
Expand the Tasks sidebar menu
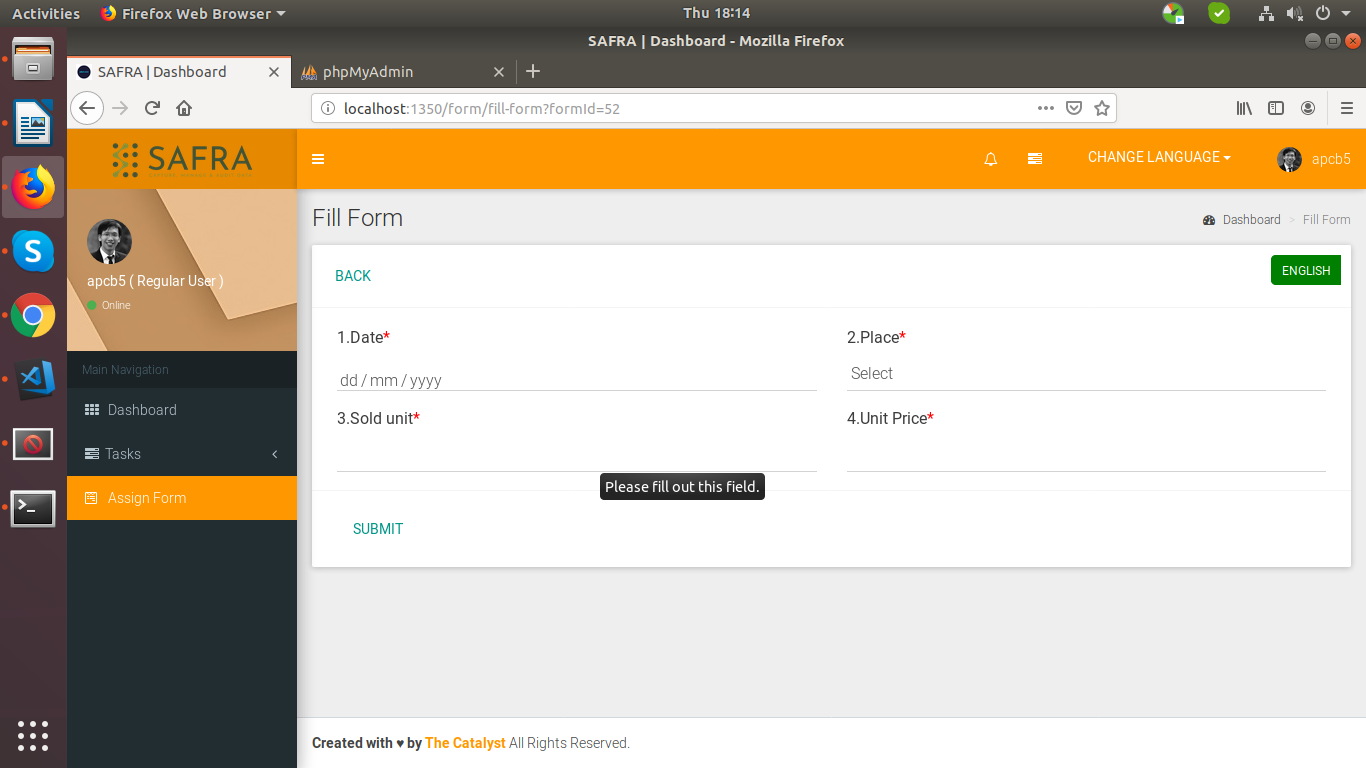click(x=182, y=454)
